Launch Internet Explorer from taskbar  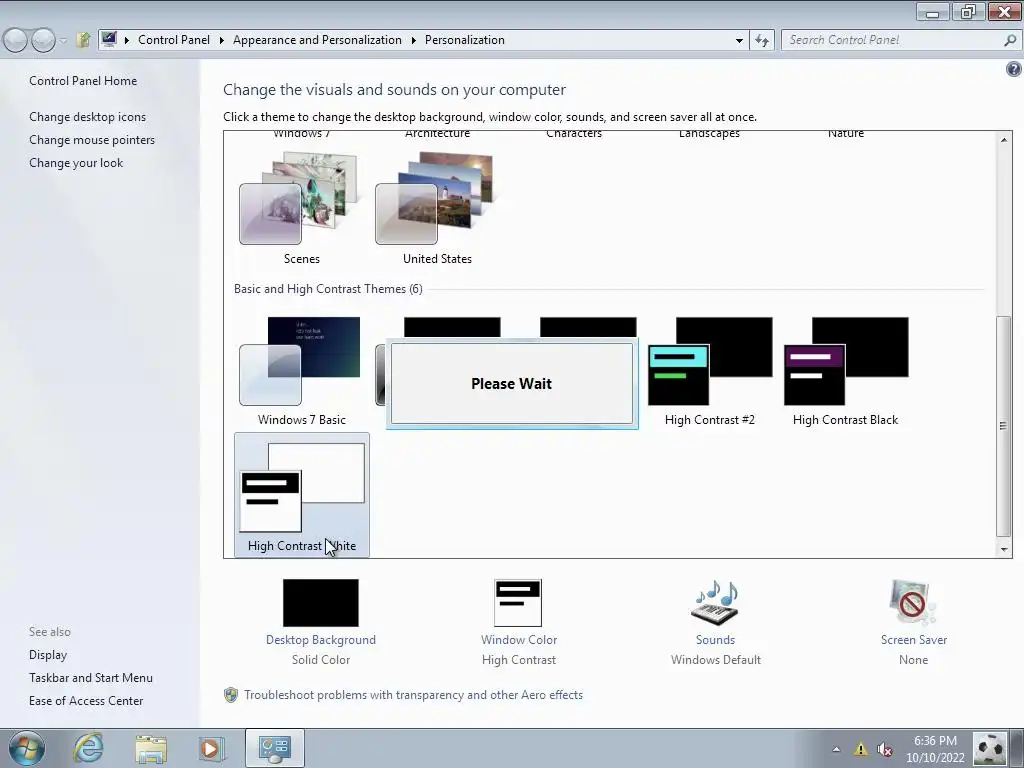click(x=88, y=748)
